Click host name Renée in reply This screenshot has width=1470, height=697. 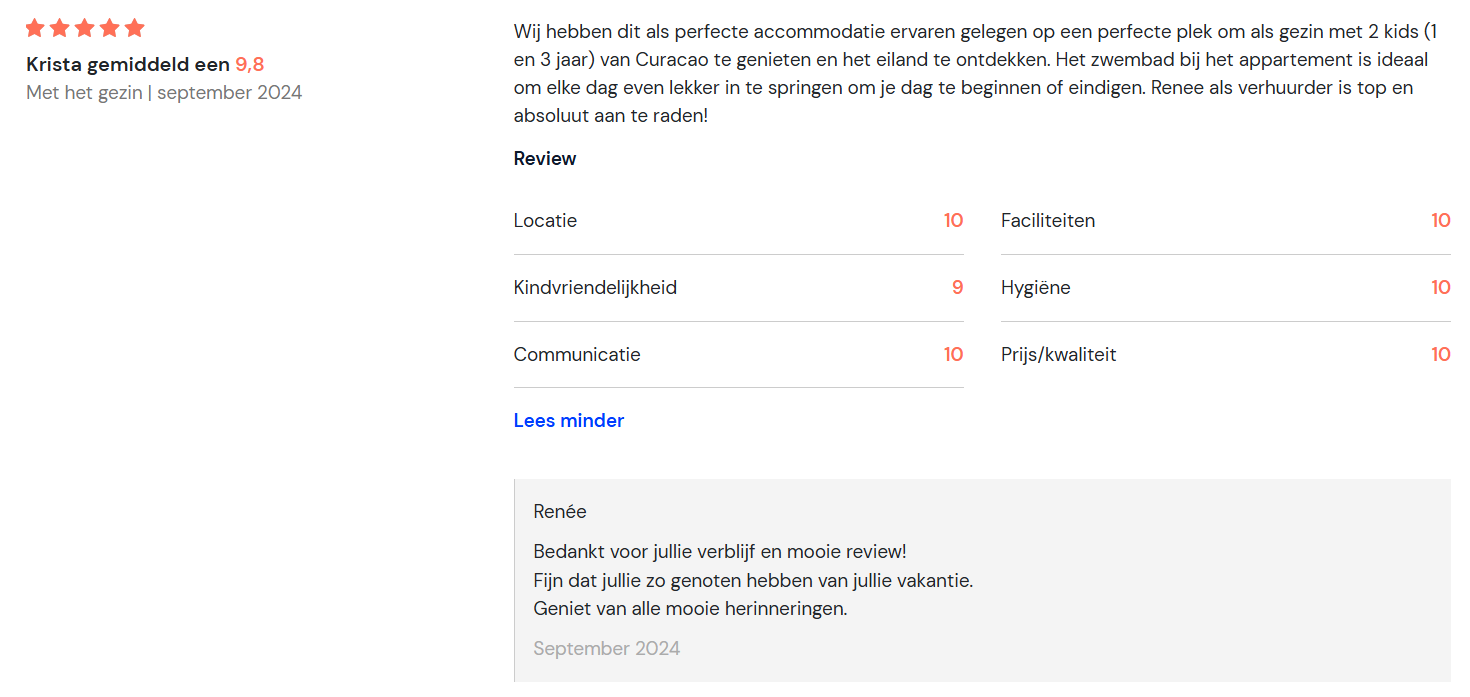tap(560, 512)
